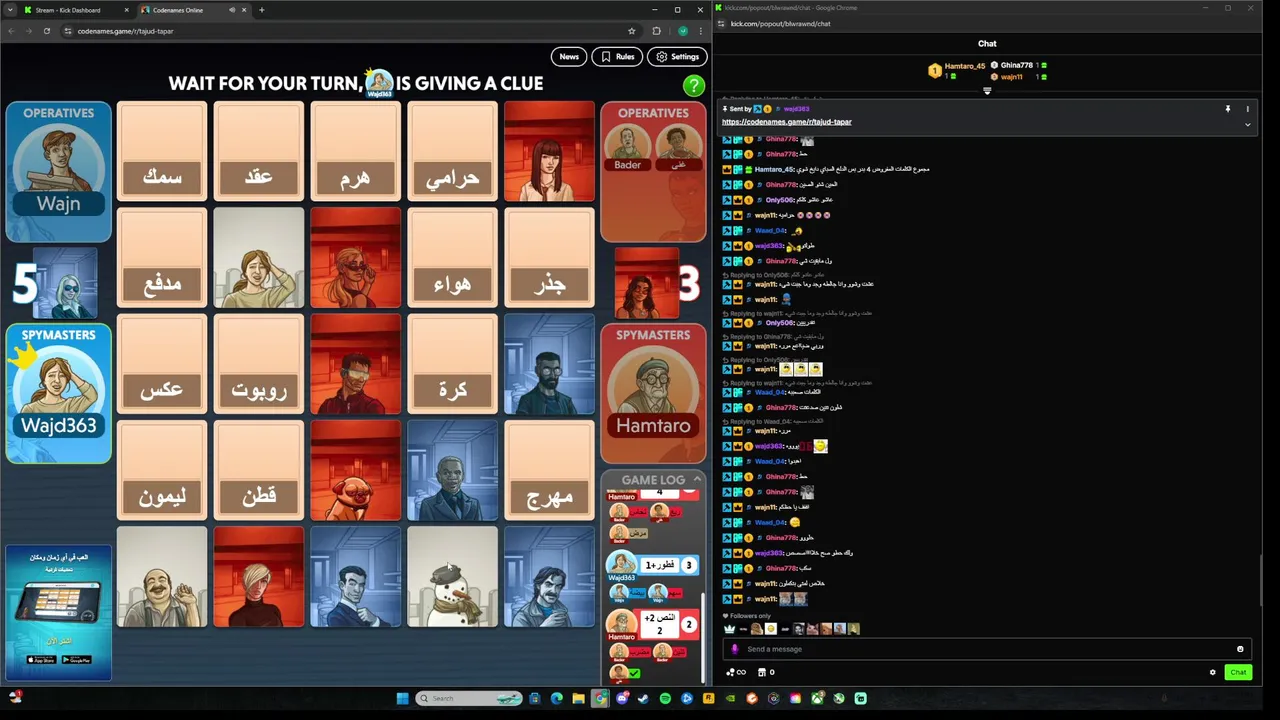Open the Google Play download badge
The image size is (1280, 720).
coord(76,660)
